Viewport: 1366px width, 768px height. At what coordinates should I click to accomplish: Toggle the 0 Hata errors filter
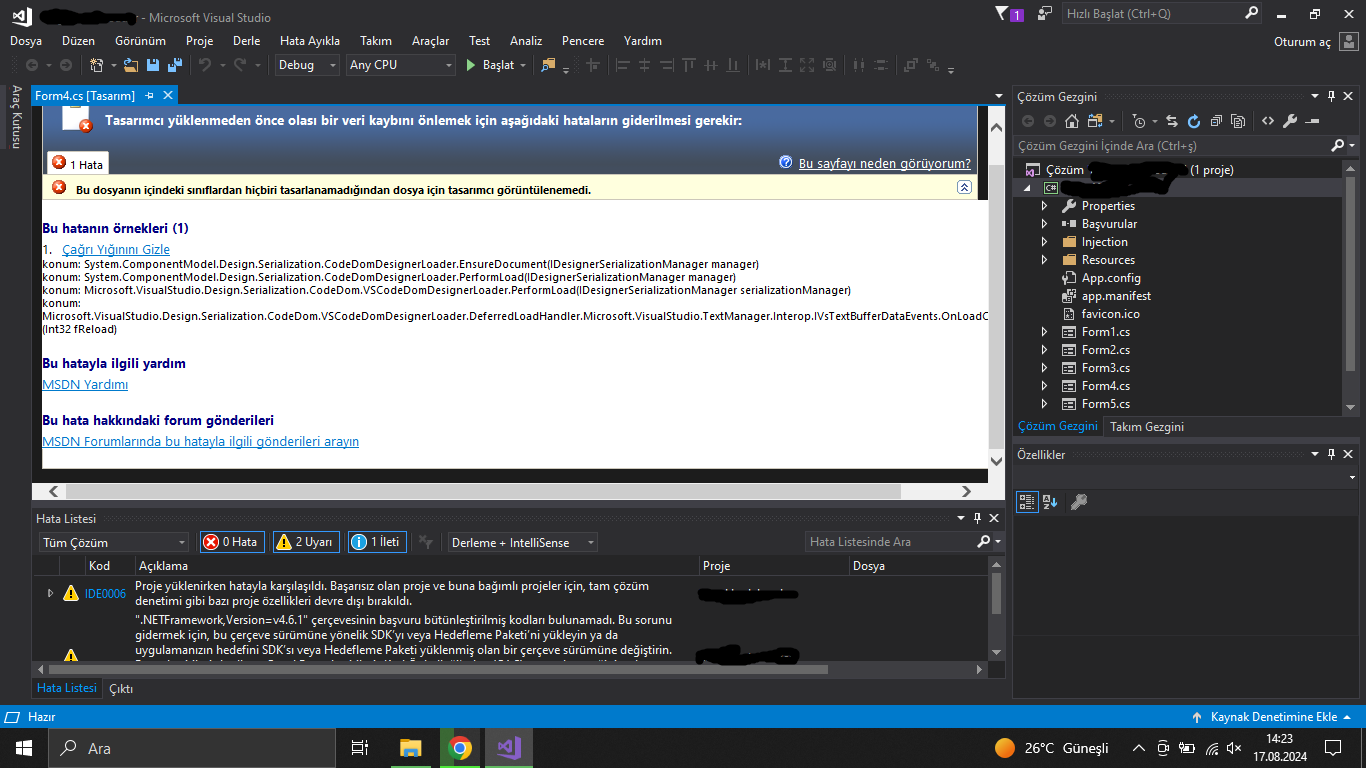pos(232,542)
